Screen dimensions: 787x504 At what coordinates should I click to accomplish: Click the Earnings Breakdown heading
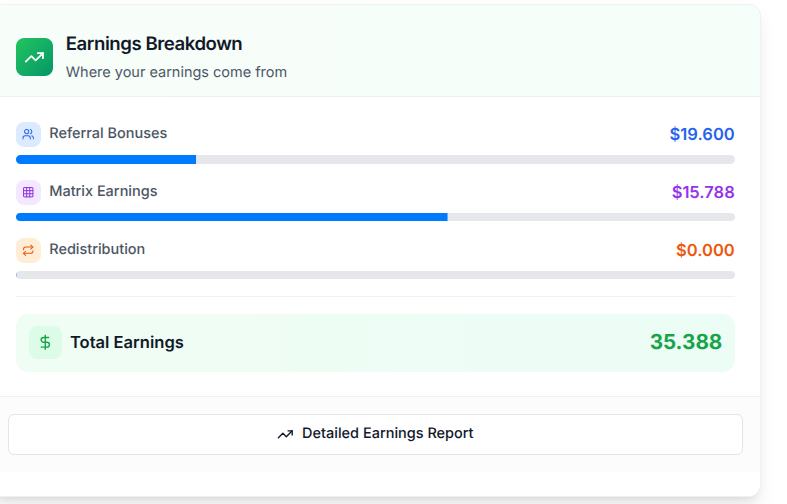[x=154, y=44]
